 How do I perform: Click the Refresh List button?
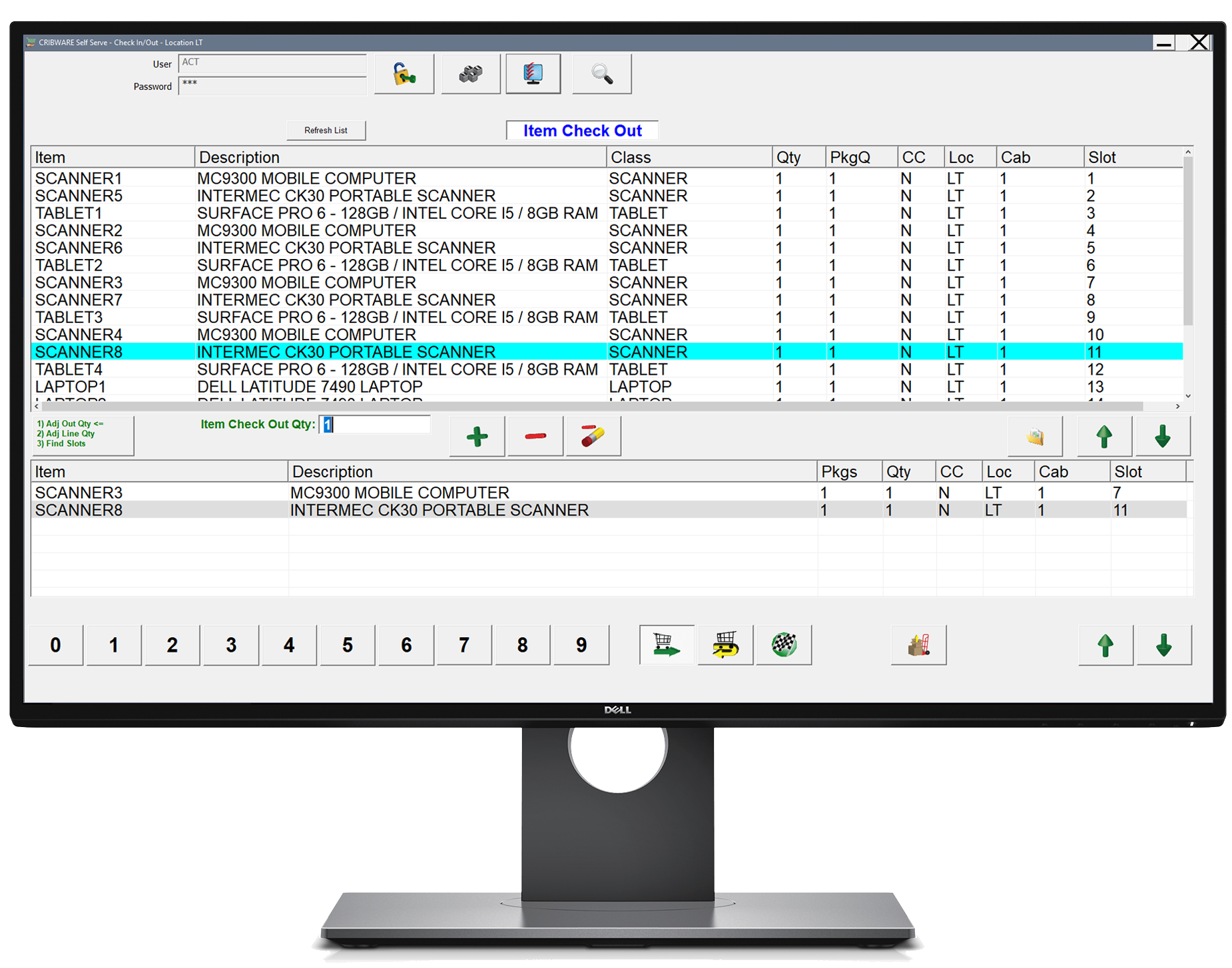326,130
